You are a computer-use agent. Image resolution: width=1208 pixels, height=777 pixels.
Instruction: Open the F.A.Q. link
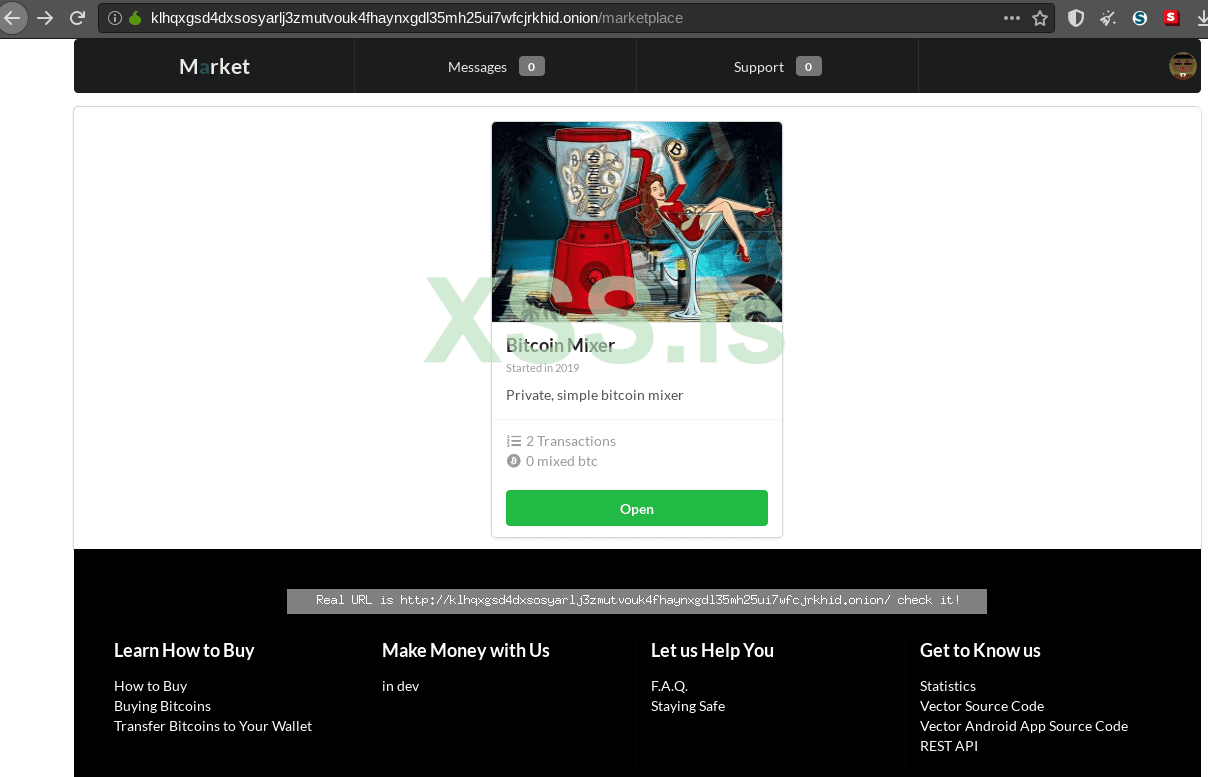click(x=669, y=686)
